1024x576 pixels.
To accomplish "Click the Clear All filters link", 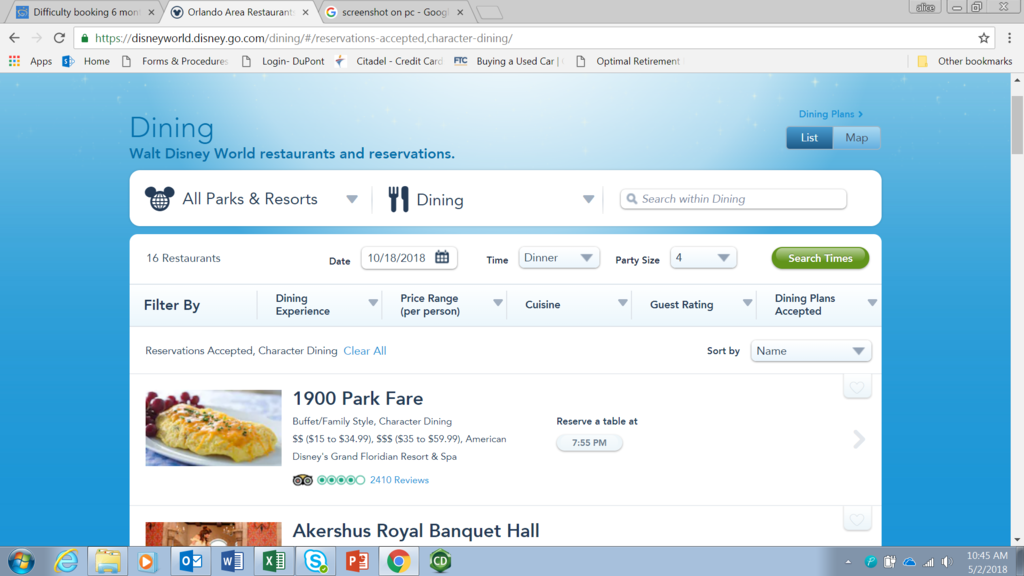I will (x=364, y=351).
